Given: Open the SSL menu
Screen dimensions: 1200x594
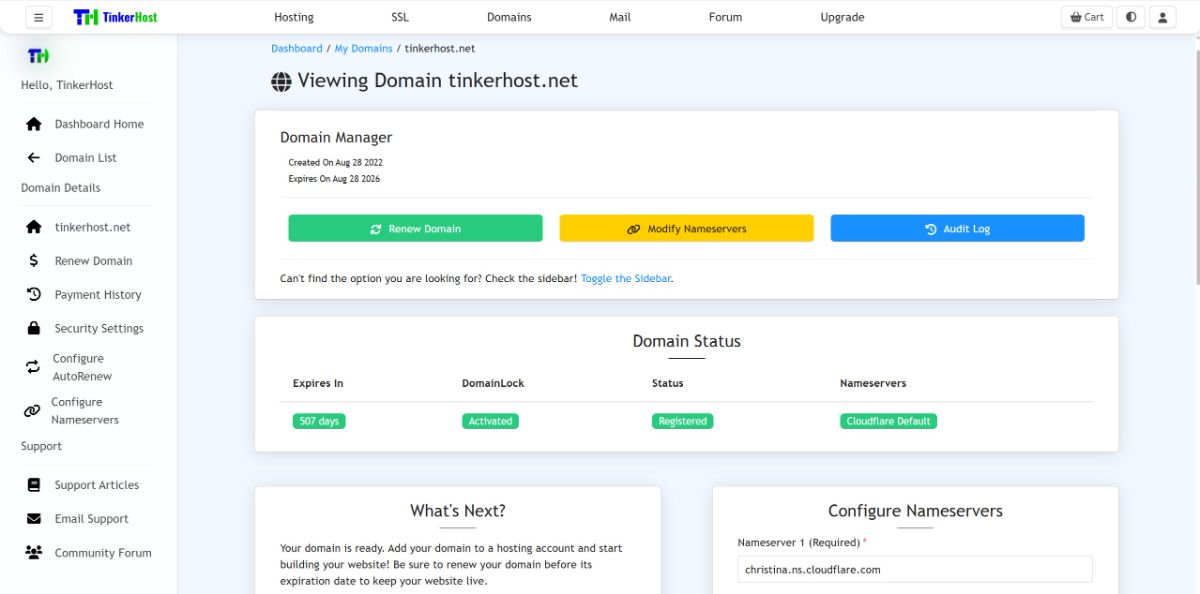Looking at the screenshot, I should click(x=400, y=17).
